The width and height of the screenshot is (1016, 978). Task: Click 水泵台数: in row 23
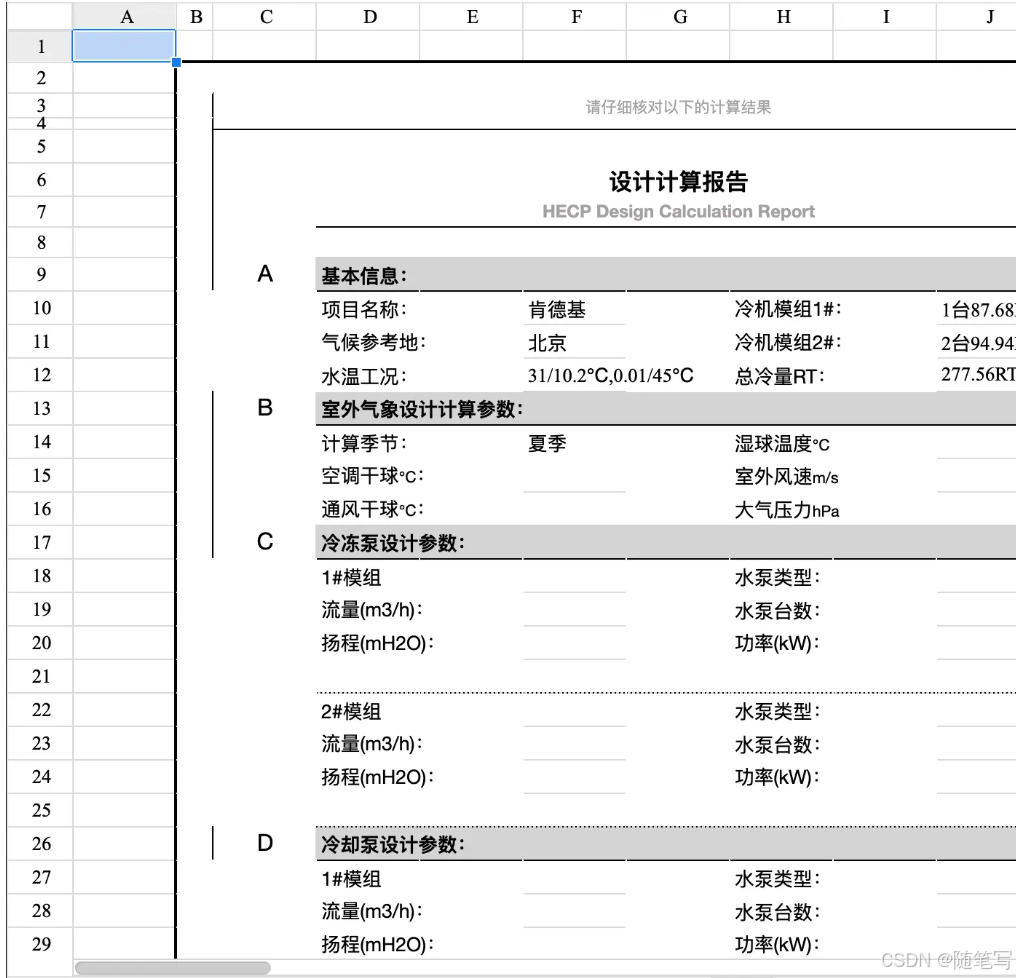(x=777, y=745)
